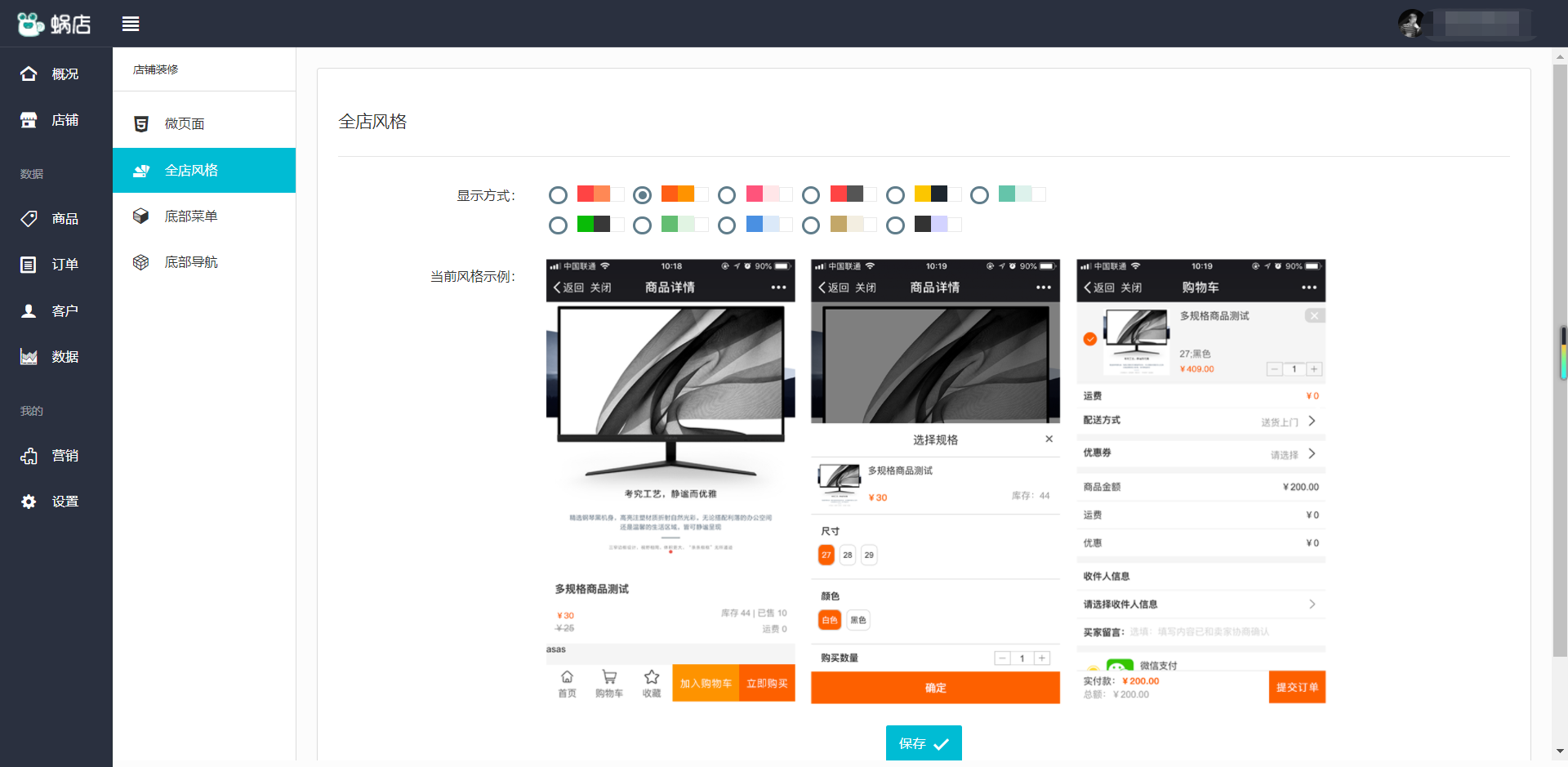Open the 数据 analytics chart icon
The image size is (1568, 767).
[x=29, y=356]
